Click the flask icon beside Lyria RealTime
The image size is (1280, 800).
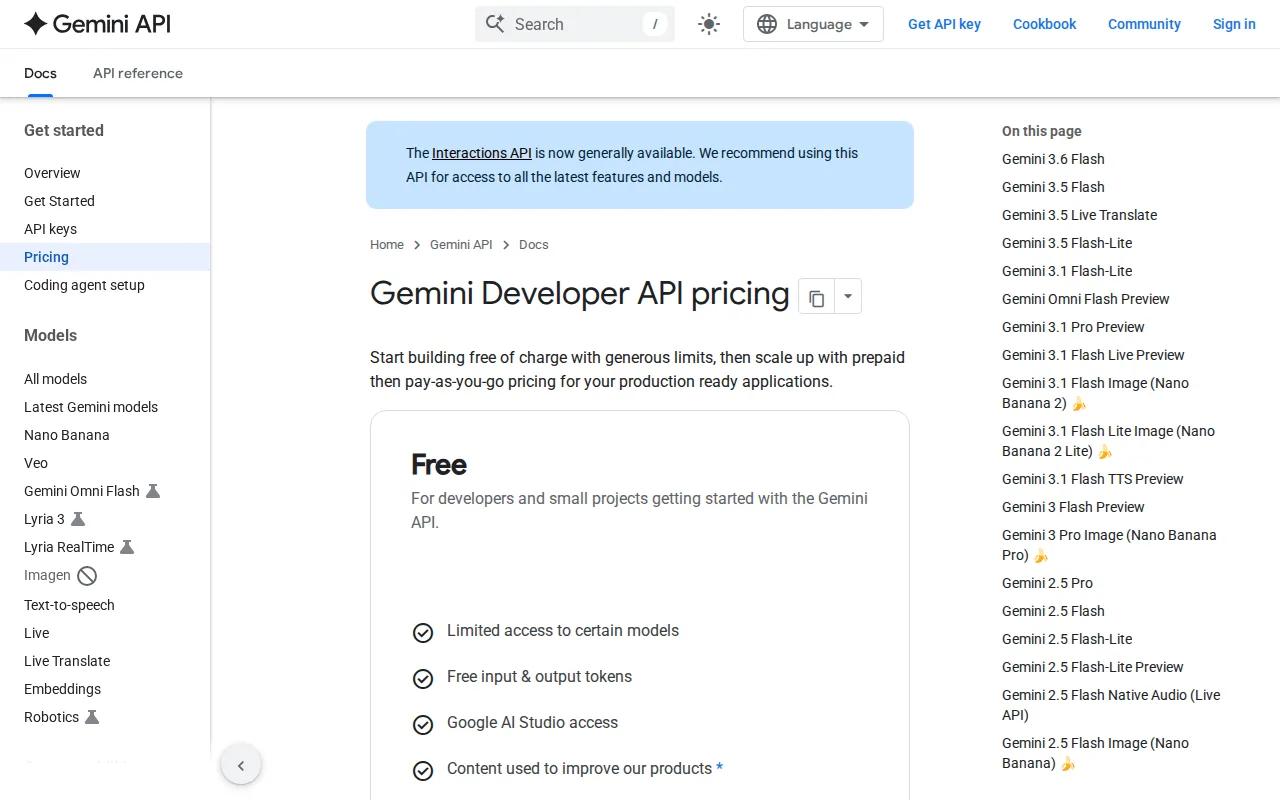pos(127,547)
